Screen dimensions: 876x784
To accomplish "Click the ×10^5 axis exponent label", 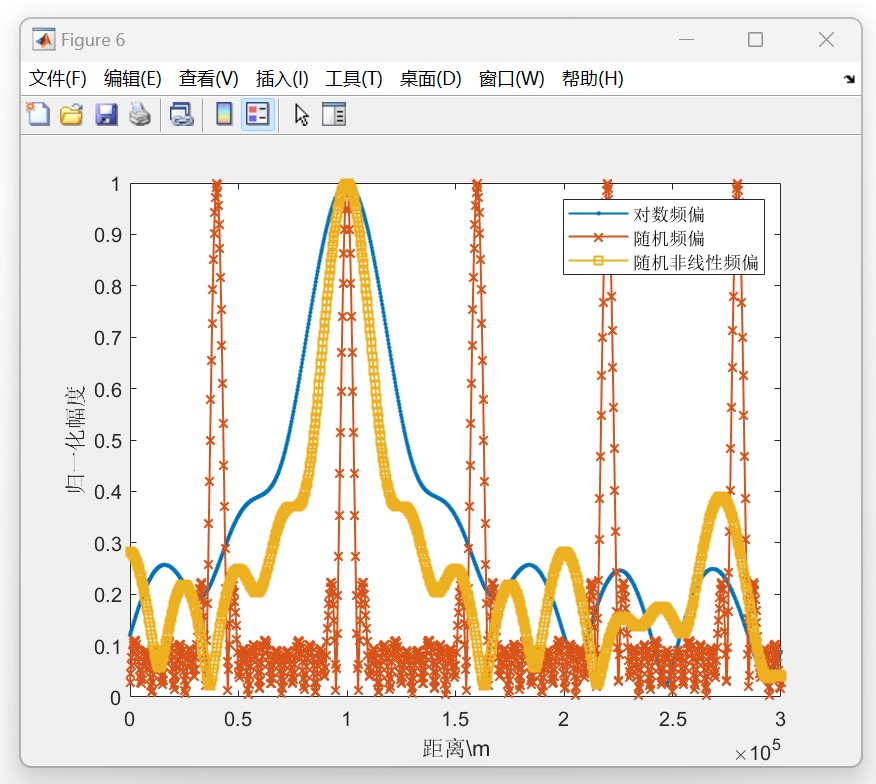I will pos(757,750).
